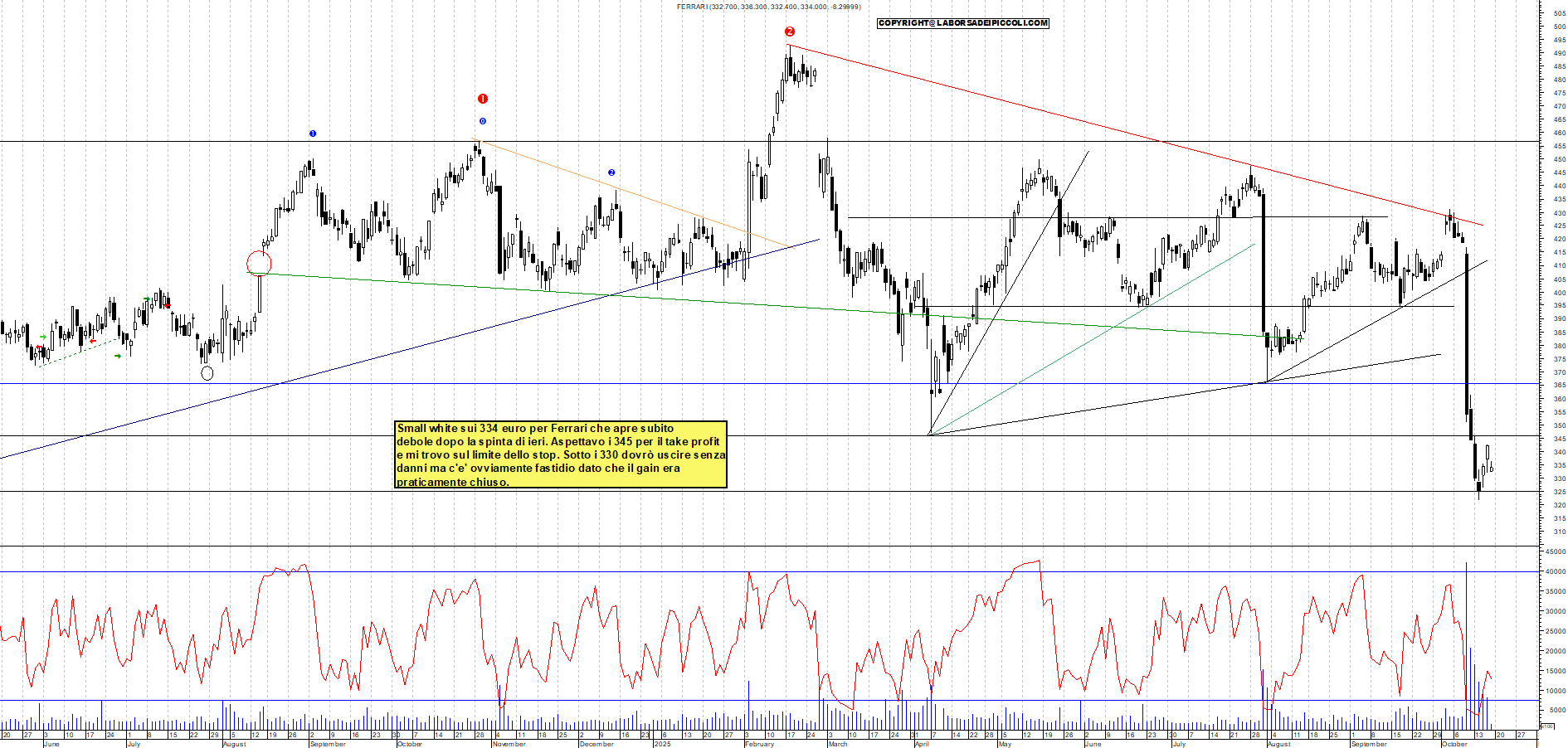Screen dimensions: 1568x748
Task: Click the November label on date axis
Action: point(509,744)
